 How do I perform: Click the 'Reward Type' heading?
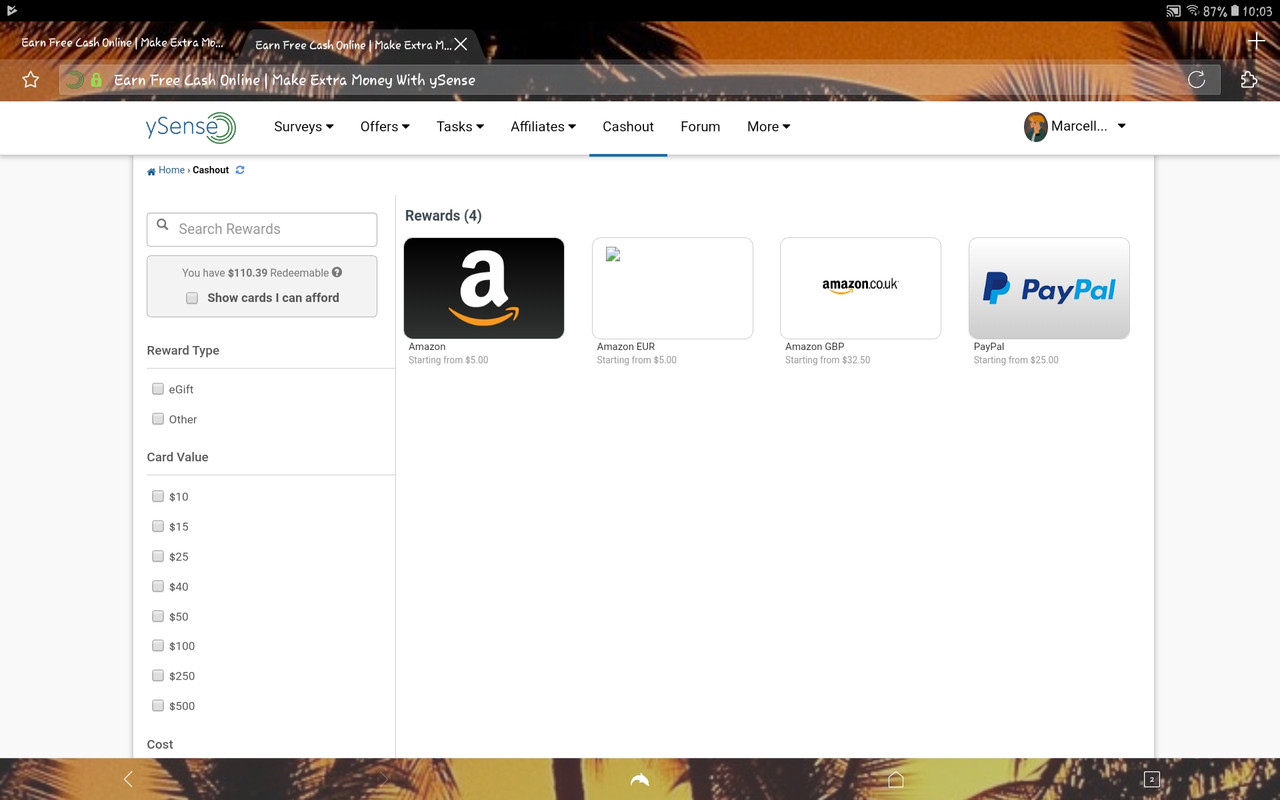(x=183, y=351)
